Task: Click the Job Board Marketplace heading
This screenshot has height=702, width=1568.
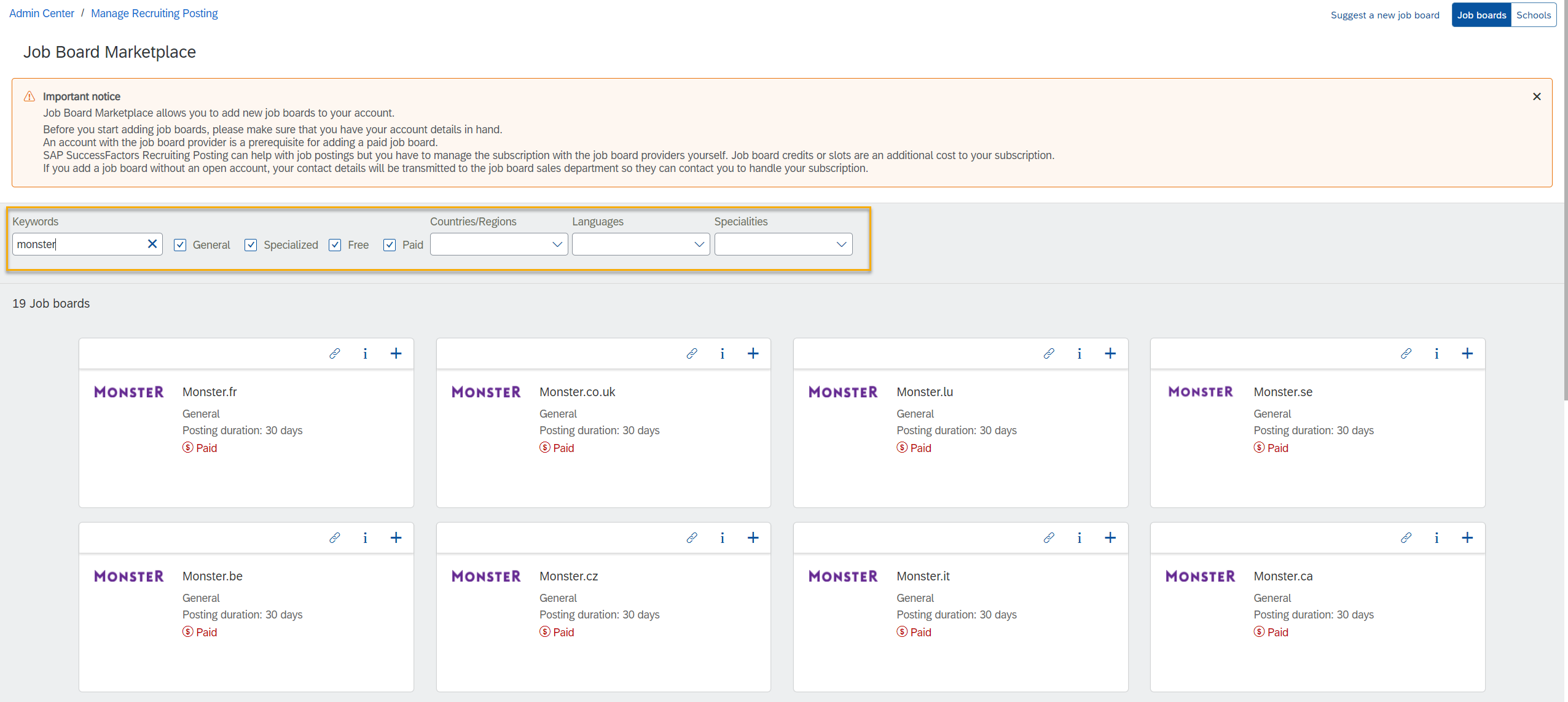Action: click(109, 52)
